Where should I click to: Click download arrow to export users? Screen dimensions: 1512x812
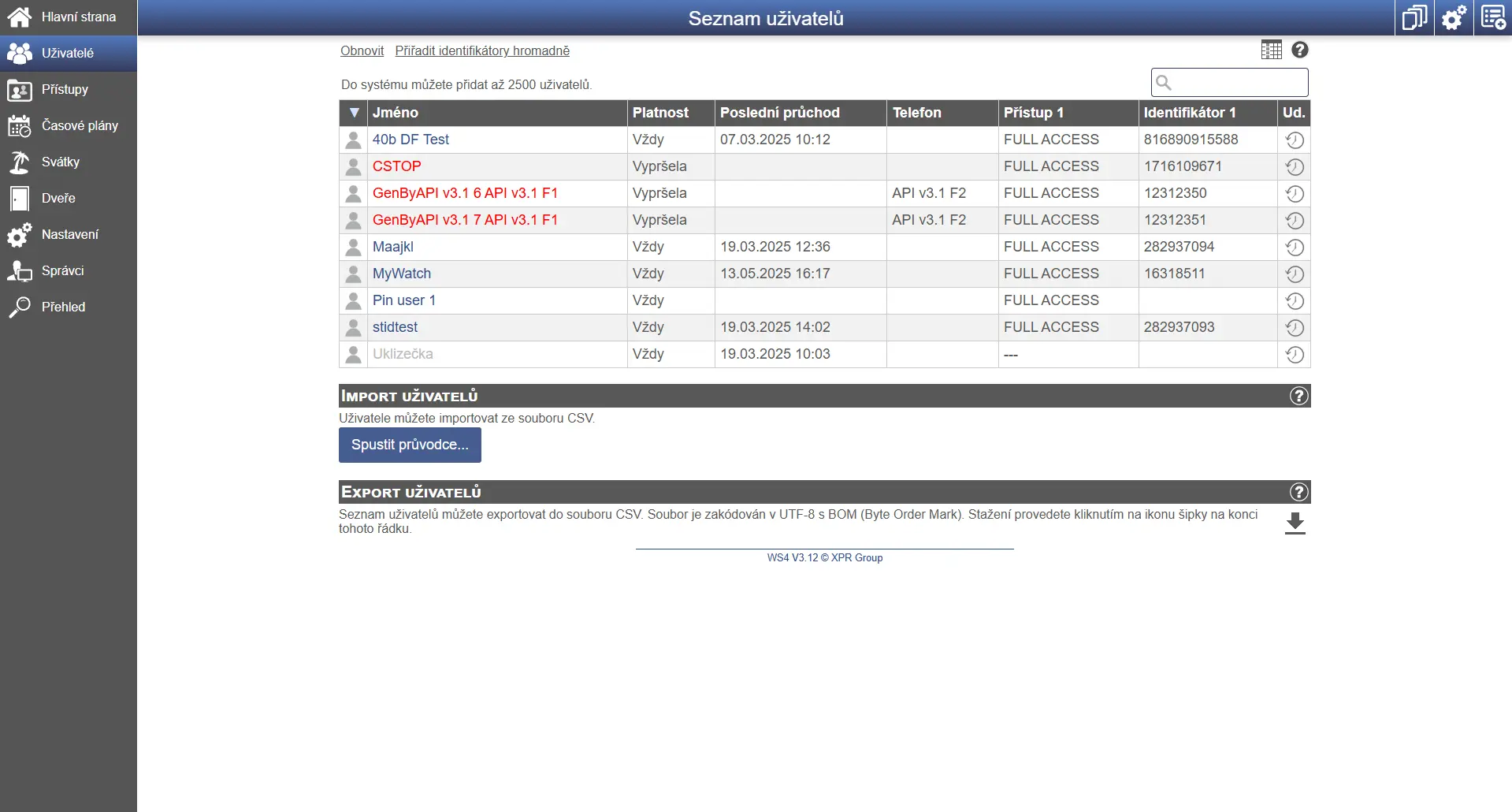pos(1295,523)
